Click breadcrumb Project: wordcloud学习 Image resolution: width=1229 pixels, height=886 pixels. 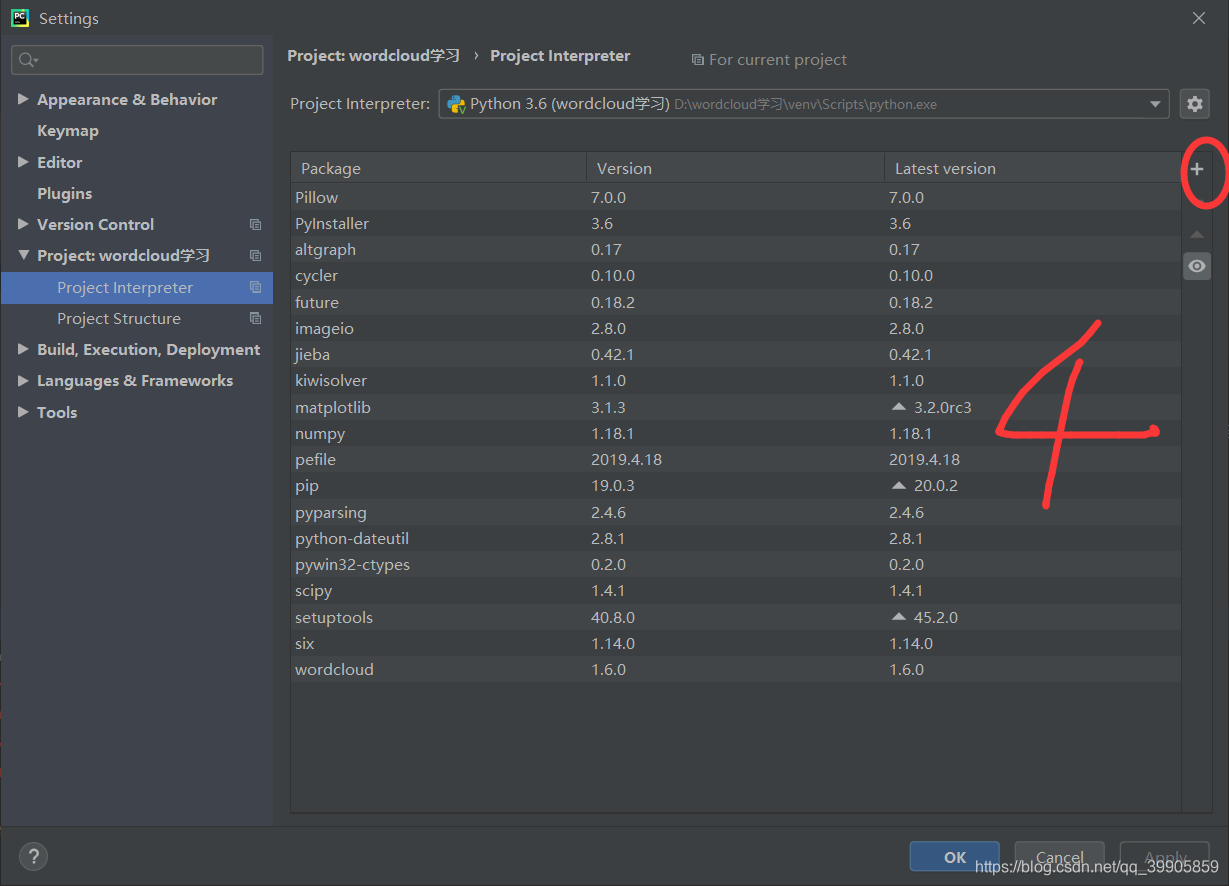373,56
